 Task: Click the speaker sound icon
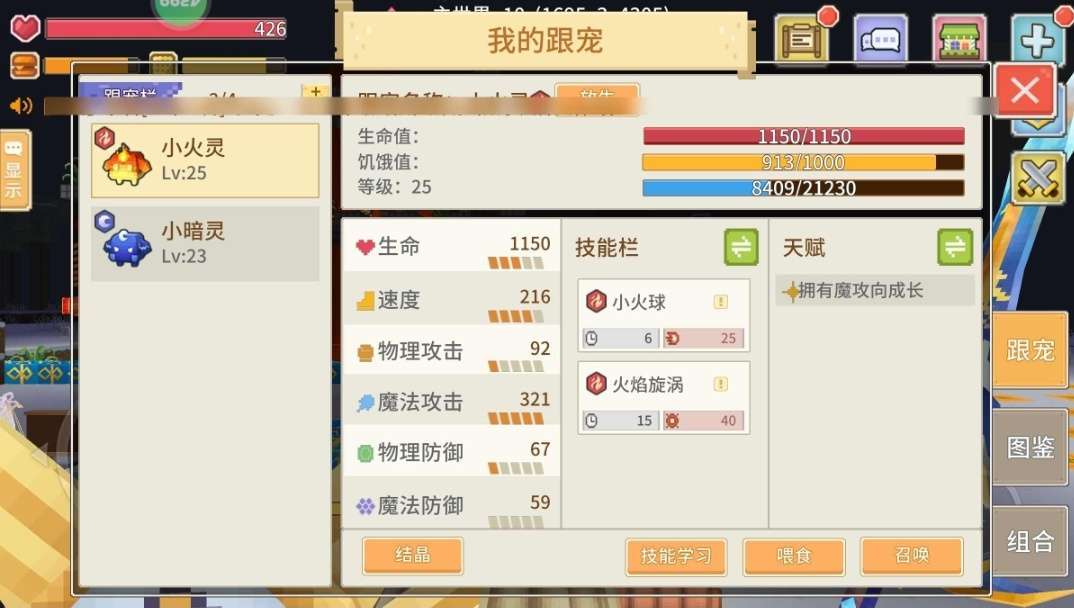click(x=21, y=105)
